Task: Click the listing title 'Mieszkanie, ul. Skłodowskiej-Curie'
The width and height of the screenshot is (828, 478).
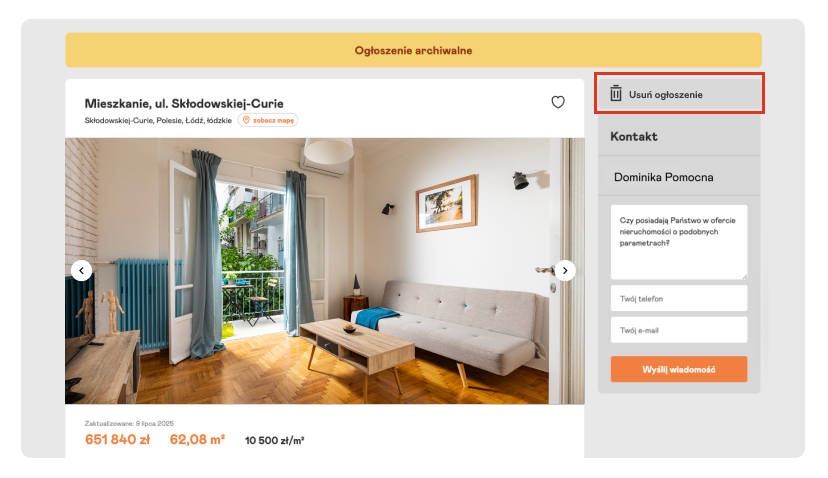Action: pos(184,104)
